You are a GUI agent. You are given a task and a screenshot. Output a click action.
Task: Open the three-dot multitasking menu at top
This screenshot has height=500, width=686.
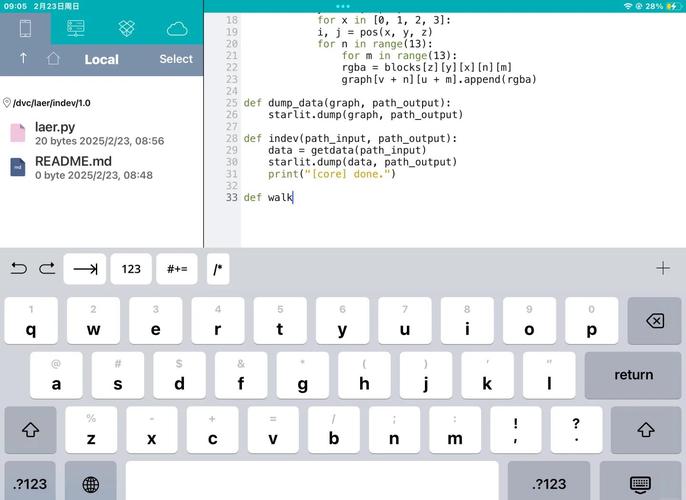[343, 6]
